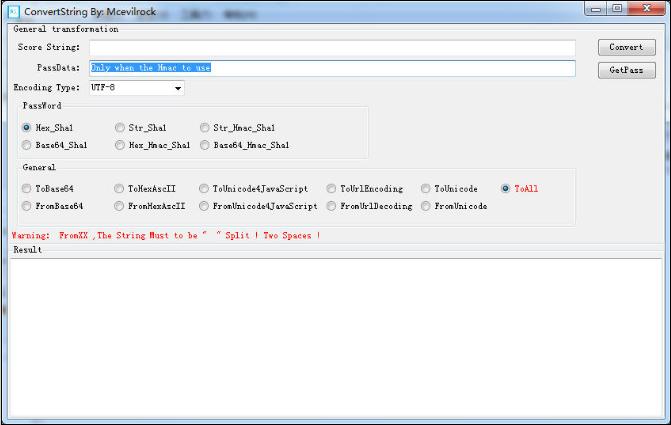
Task: Click the Encoding Type label
Action: click(x=47, y=87)
